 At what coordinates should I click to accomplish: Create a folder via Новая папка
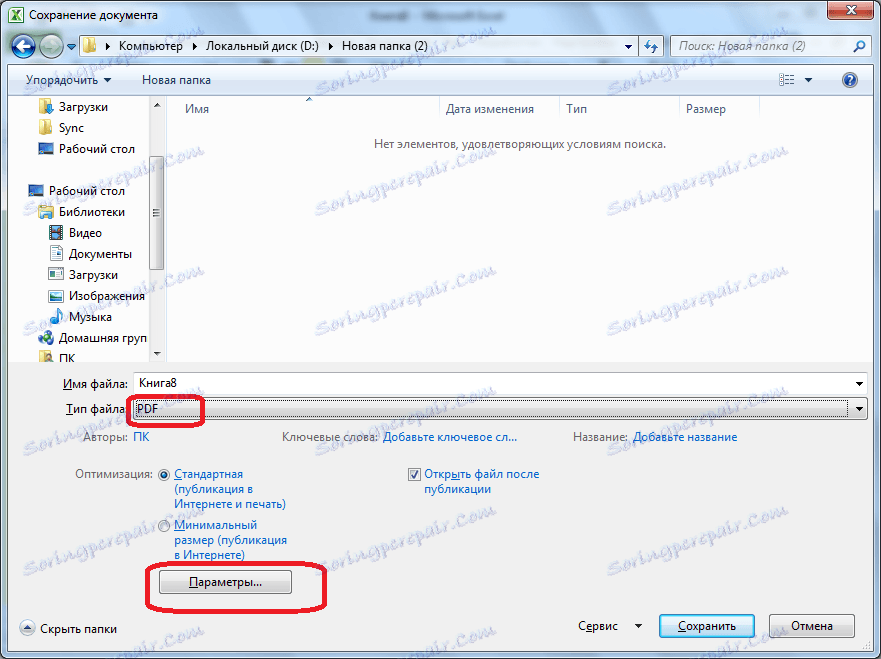click(x=176, y=80)
